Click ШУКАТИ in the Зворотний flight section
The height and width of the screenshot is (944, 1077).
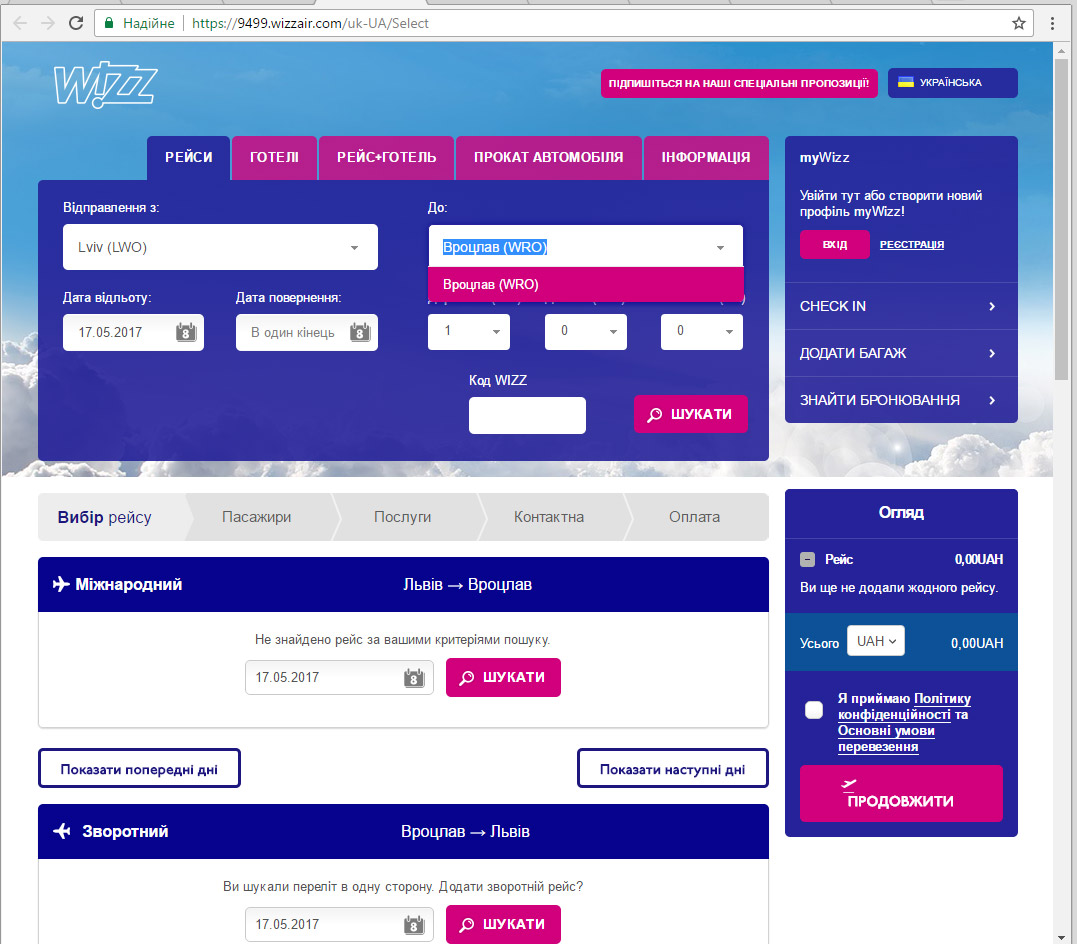click(x=503, y=924)
